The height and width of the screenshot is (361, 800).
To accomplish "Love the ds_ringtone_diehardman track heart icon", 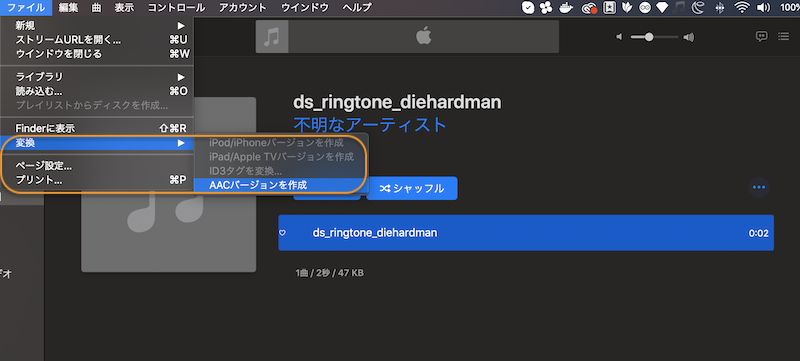I will [x=282, y=233].
